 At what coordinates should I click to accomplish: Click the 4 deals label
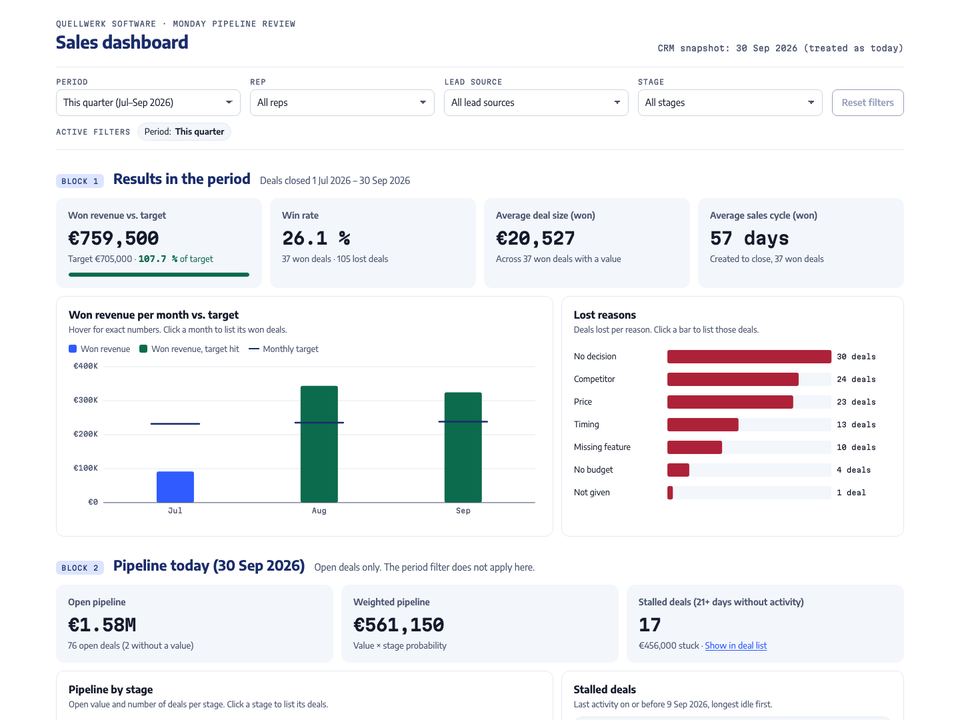coord(853,470)
